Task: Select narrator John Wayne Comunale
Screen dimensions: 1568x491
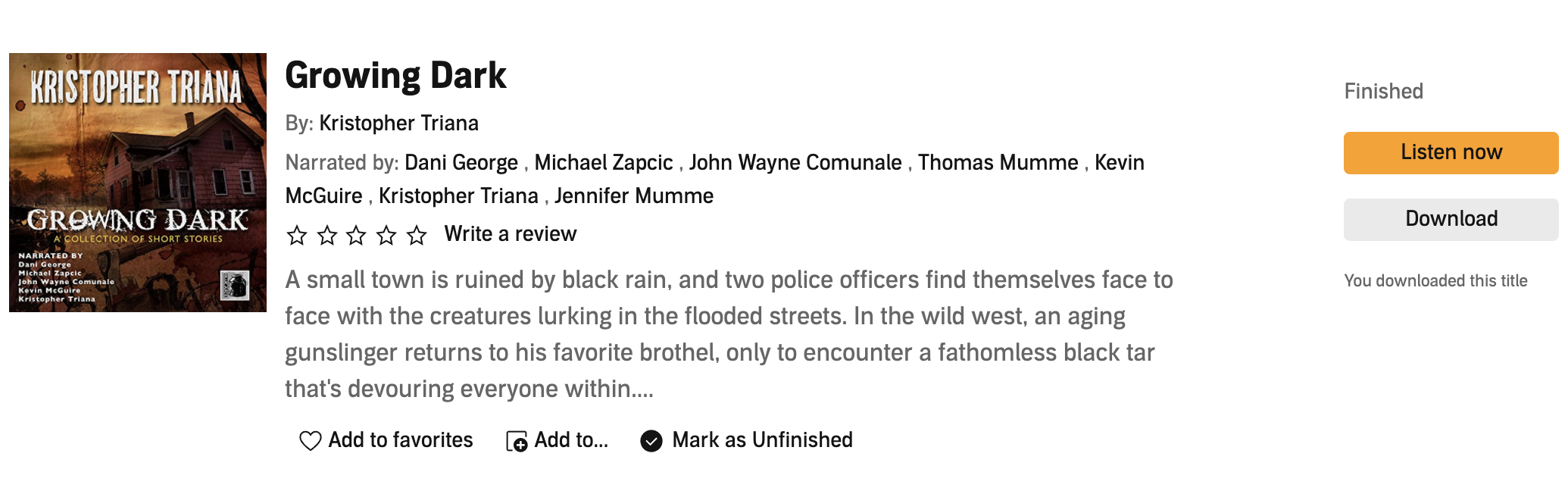Action: pyautogui.click(x=795, y=163)
